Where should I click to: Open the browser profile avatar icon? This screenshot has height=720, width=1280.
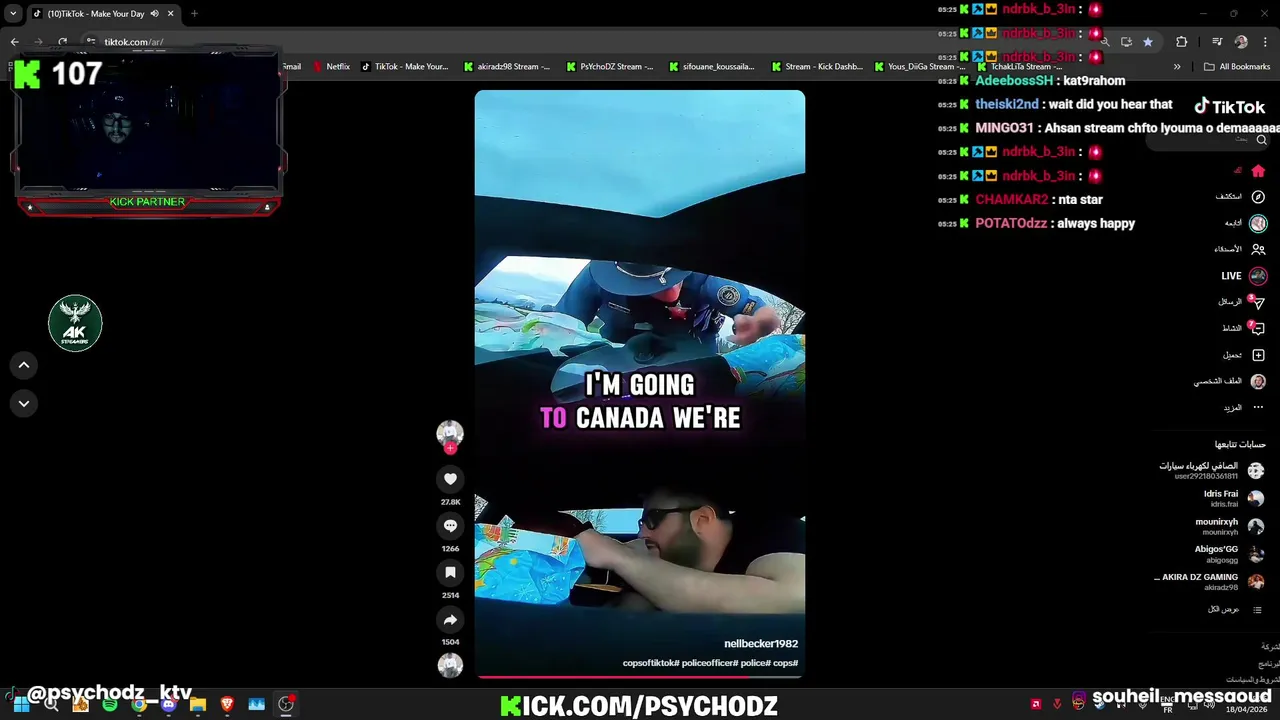click(x=1241, y=42)
